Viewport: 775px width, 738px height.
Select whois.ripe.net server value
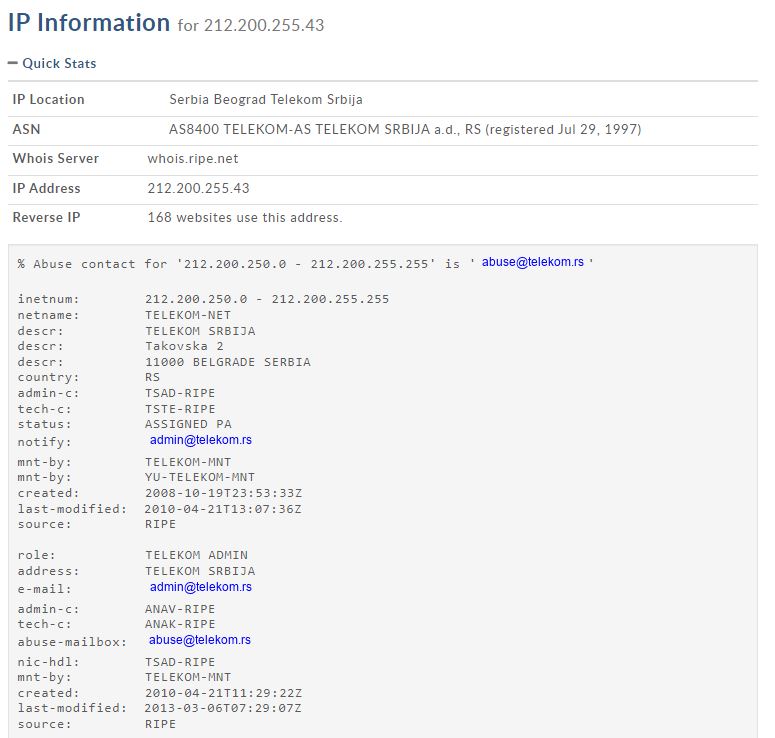tap(193, 159)
